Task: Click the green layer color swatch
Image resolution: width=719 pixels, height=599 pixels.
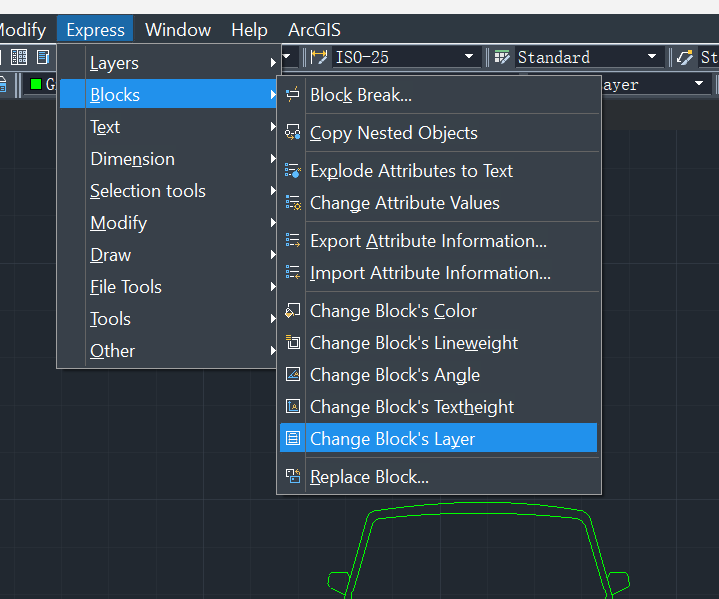Action: 36,84
